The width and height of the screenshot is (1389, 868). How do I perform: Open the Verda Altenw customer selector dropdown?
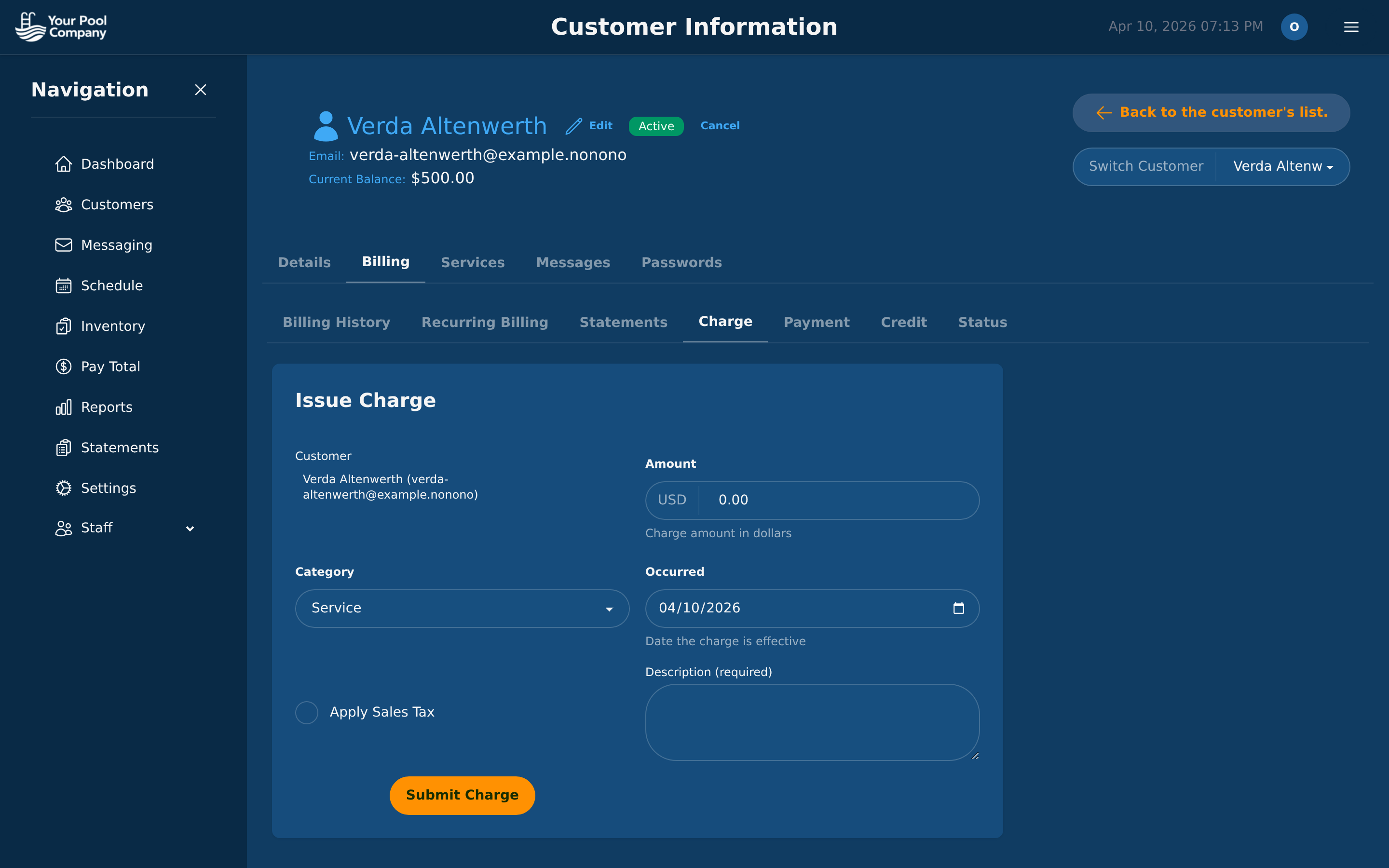click(x=1283, y=166)
